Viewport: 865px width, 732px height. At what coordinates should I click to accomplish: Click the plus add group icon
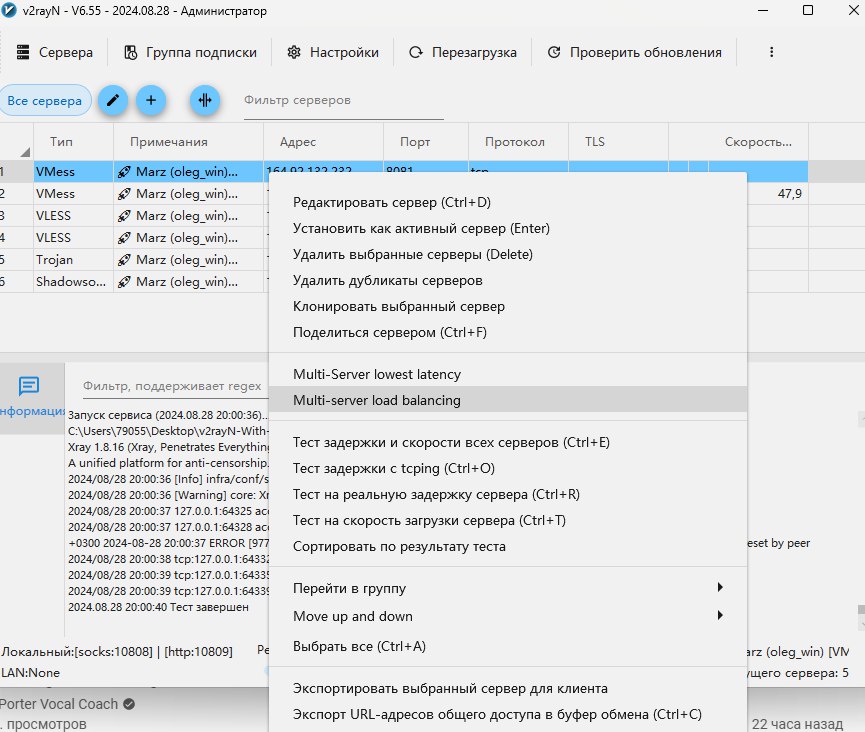[x=150, y=100]
